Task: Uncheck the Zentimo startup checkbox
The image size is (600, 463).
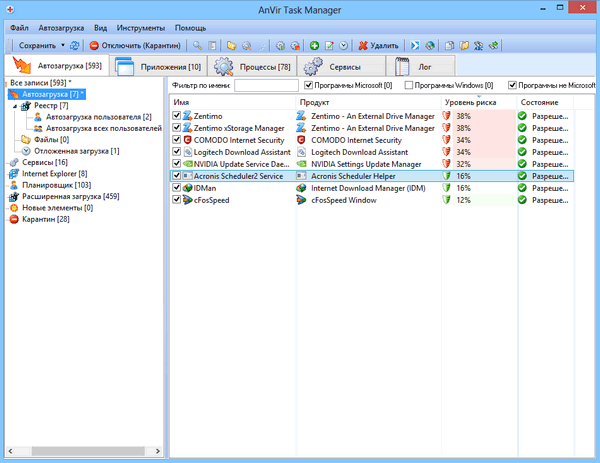Action: pos(176,116)
